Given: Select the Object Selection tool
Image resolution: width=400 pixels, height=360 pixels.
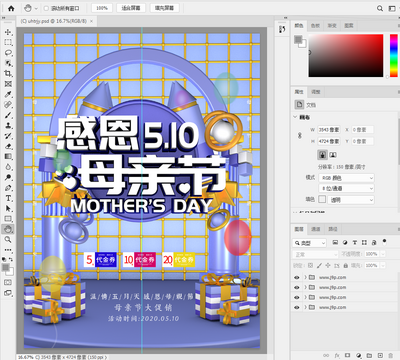Looking at the screenshot, I should tap(8, 63).
